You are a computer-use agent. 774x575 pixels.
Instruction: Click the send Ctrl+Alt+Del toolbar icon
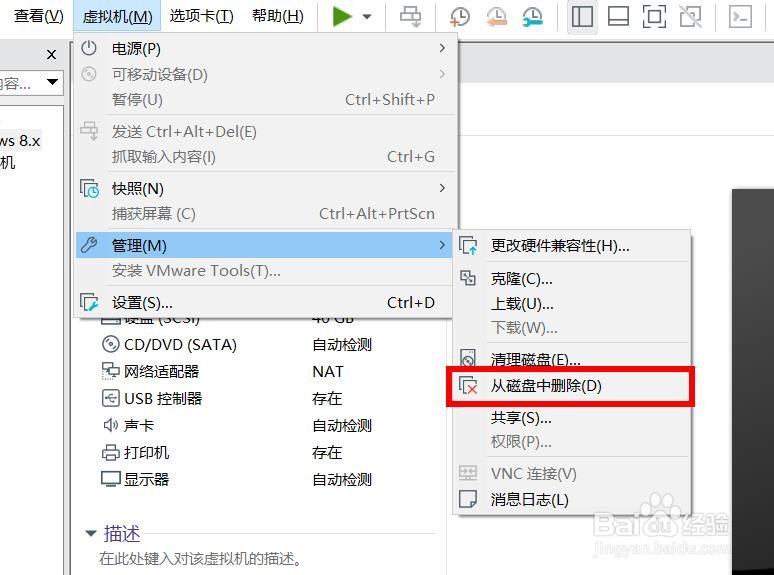click(410, 16)
